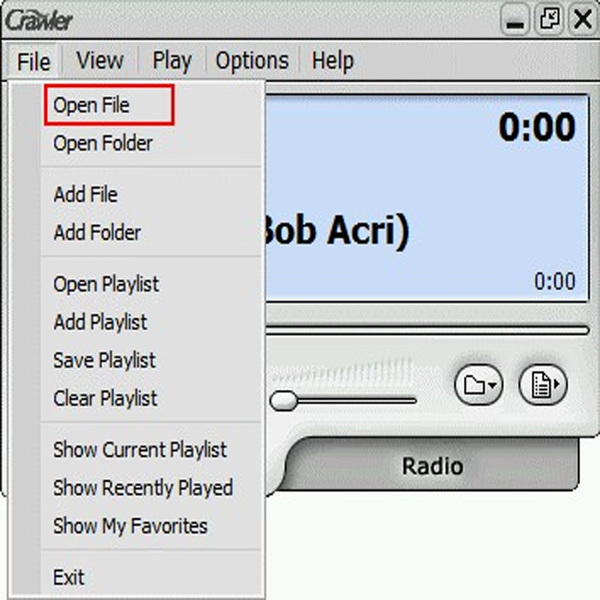Click the compact mode window icon
This screenshot has height=600, width=600.
pyautogui.click(x=549, y=19)
